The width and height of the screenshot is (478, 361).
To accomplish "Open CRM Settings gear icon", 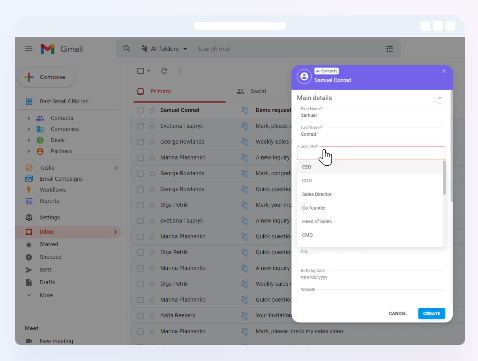I will click(x=29, y=217).
